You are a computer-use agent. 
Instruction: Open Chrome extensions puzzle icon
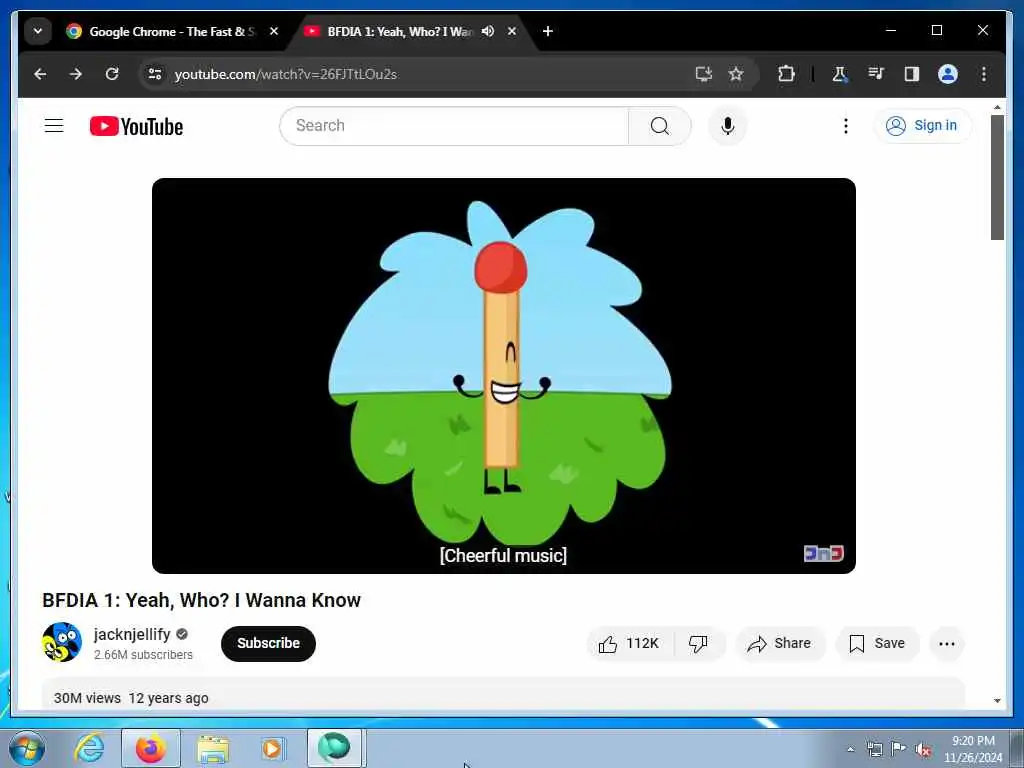point(786,74)
